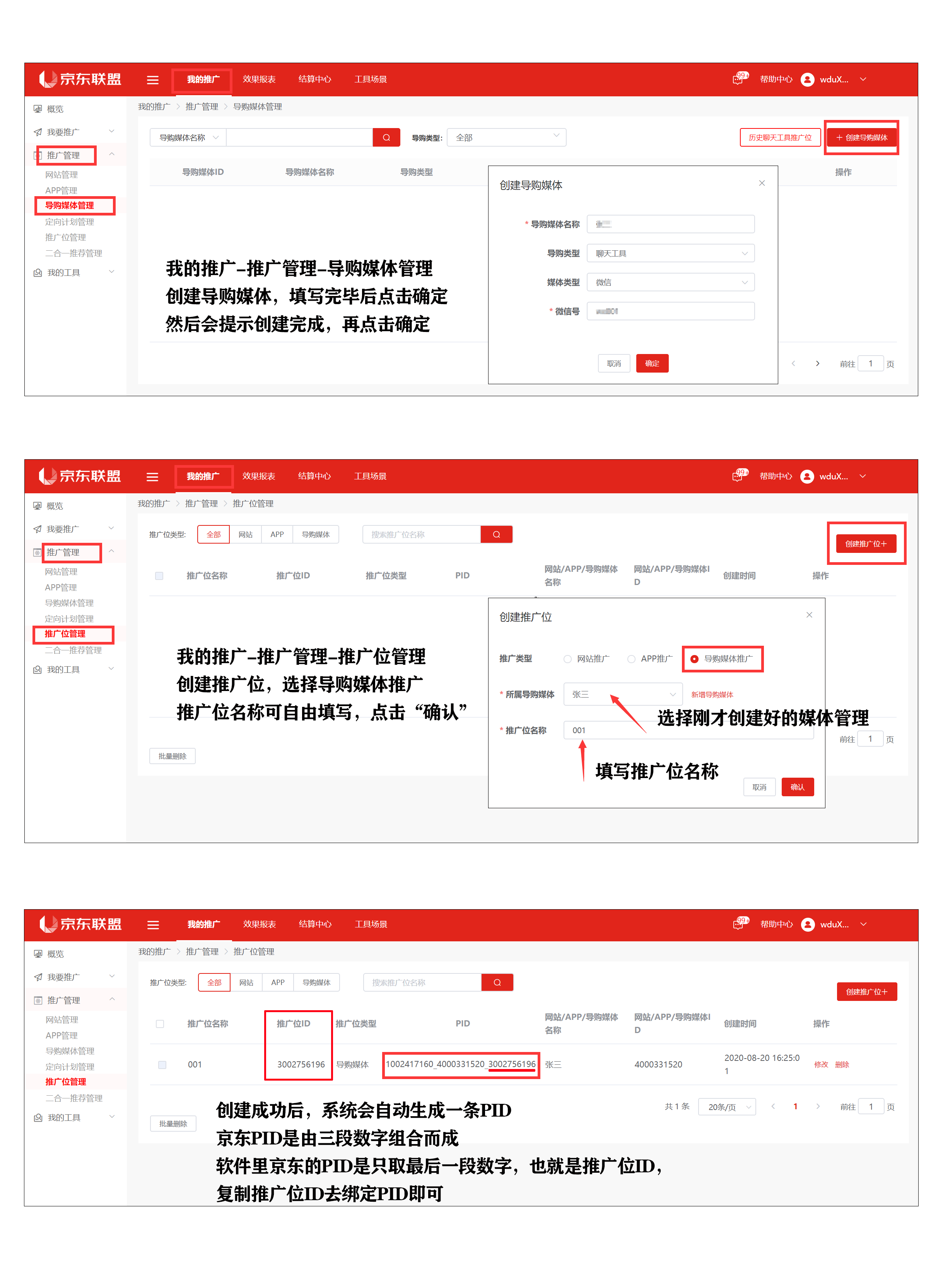
Task: Open 媒体类型 微信 dropdown in dialog
Action: point(671,282)
